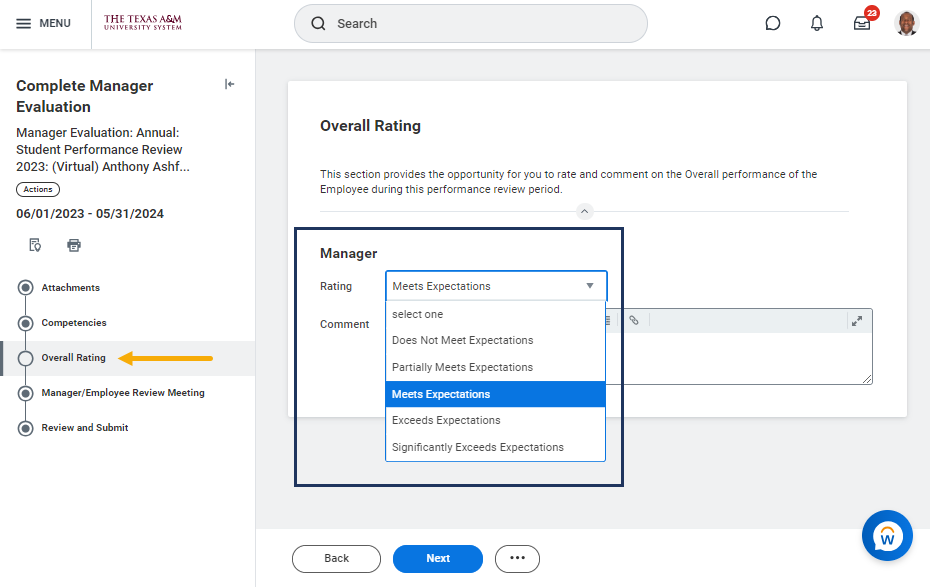Type in the Search field
The height and width of the screenshot is (587, 930).
click(480, 23)
